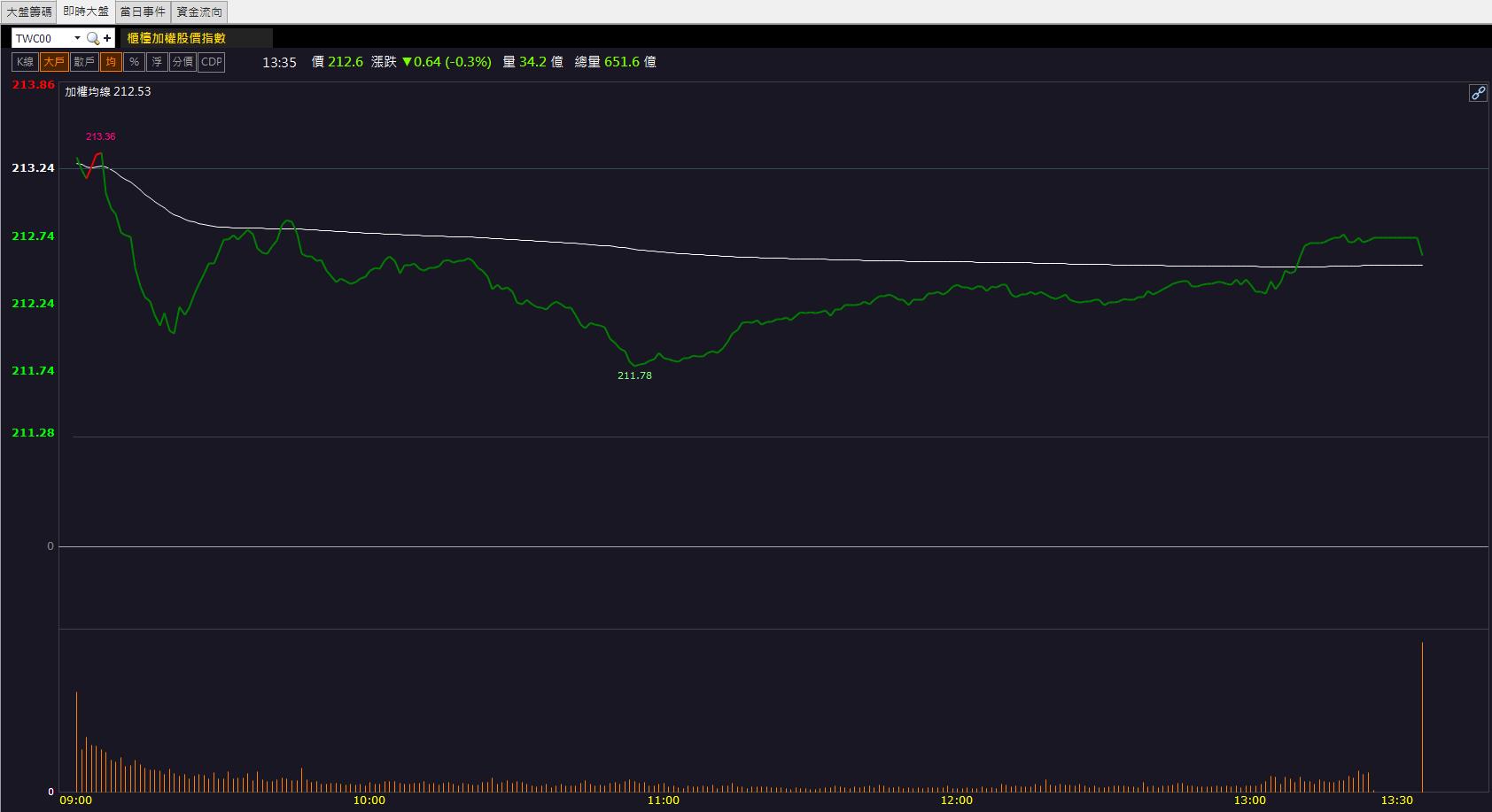Click the 212.24 price axis label
The image size is (1492, 812).
(33, 303)
